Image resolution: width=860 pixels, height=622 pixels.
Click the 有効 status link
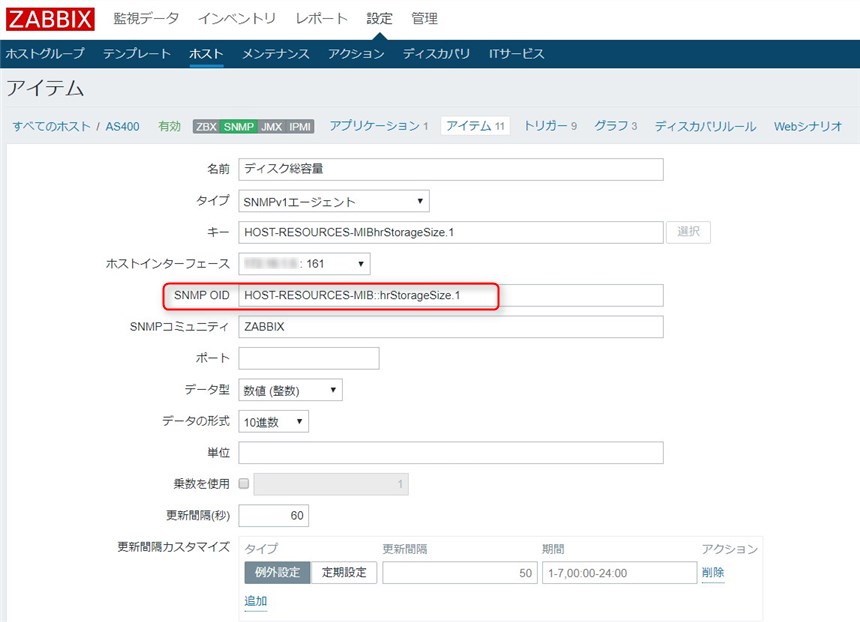pos(169,126)
